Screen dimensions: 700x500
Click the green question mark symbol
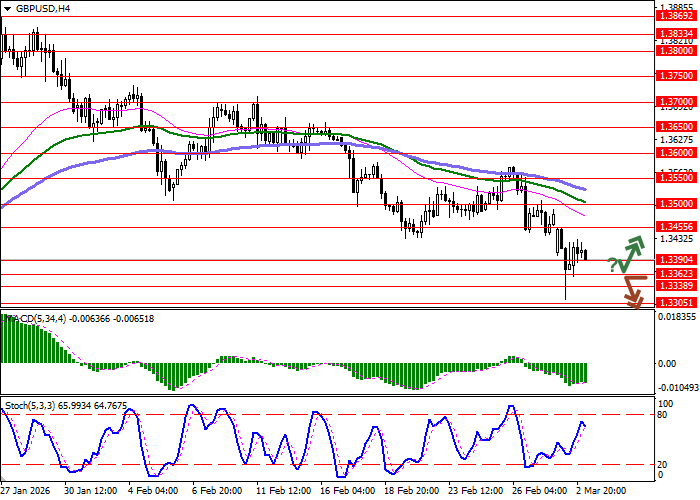click(x=612, y=263)
